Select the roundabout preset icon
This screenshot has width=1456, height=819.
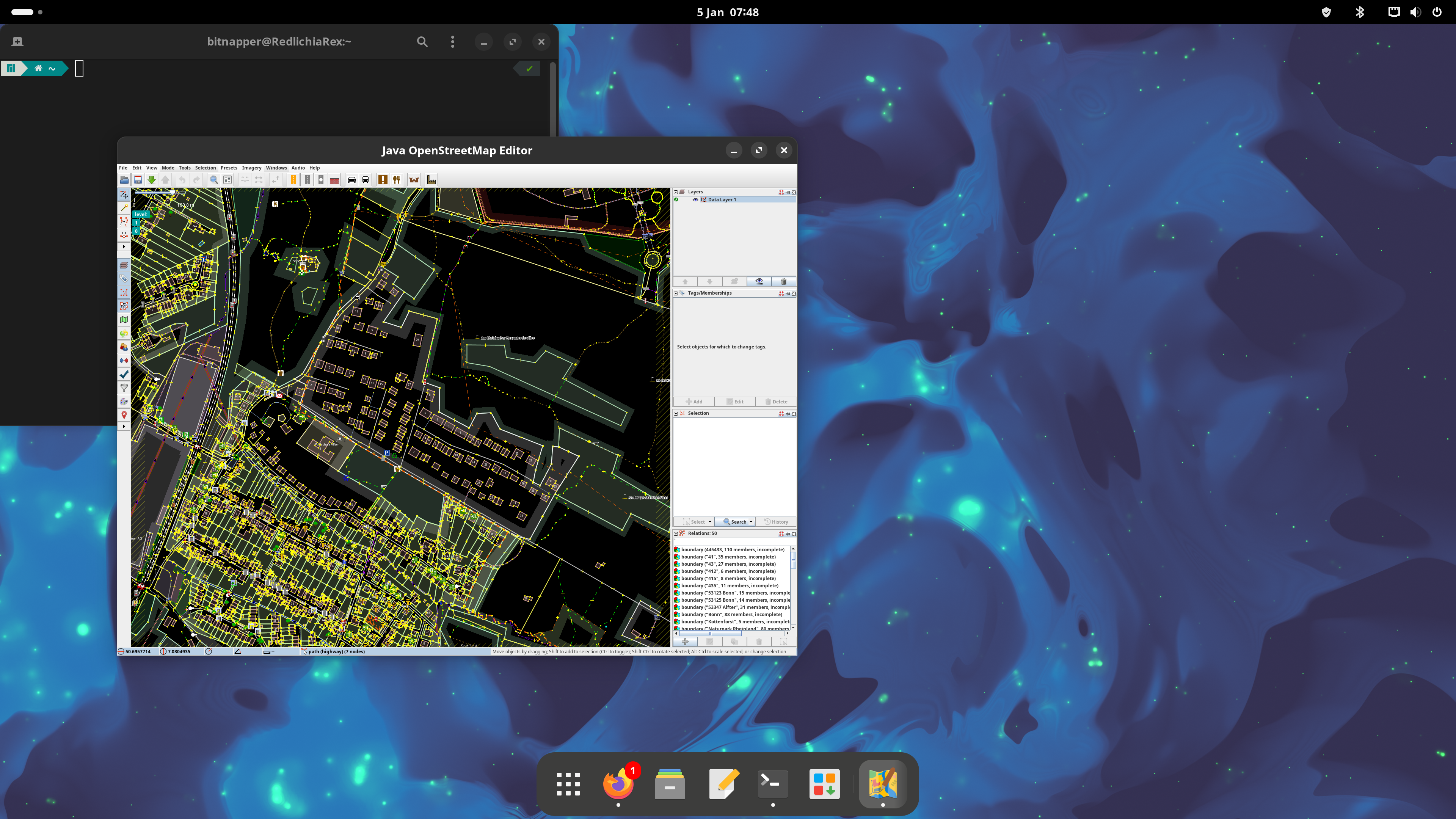tap(320, 180)
